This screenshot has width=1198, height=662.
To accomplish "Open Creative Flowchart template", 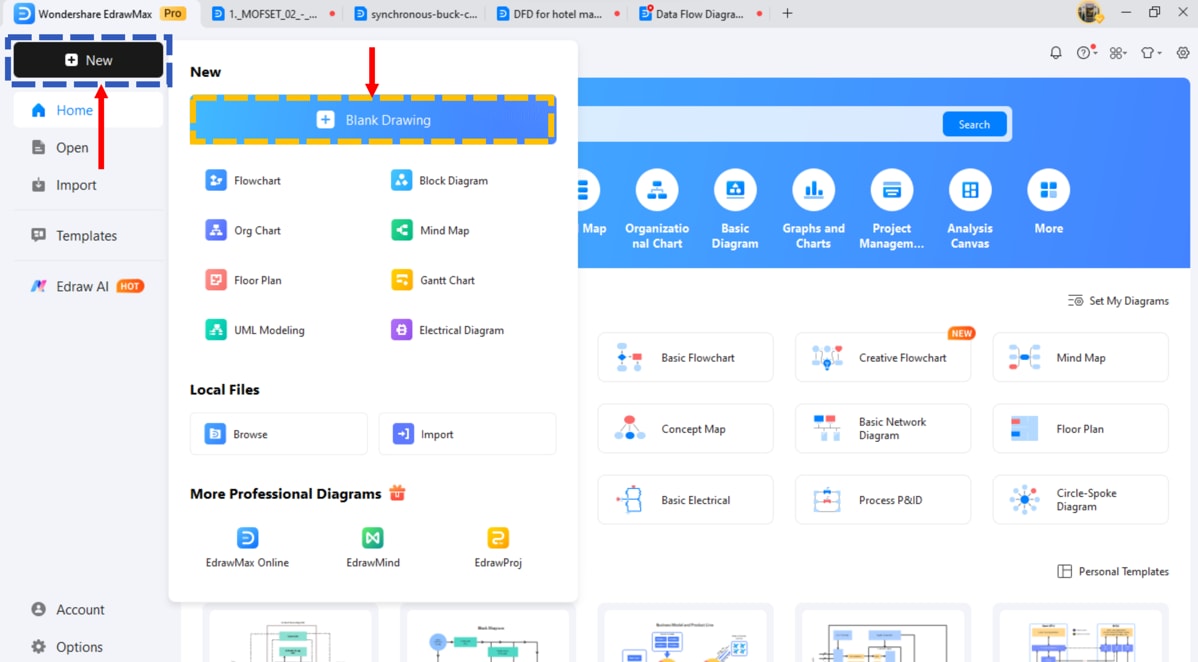I will point(882,357).
